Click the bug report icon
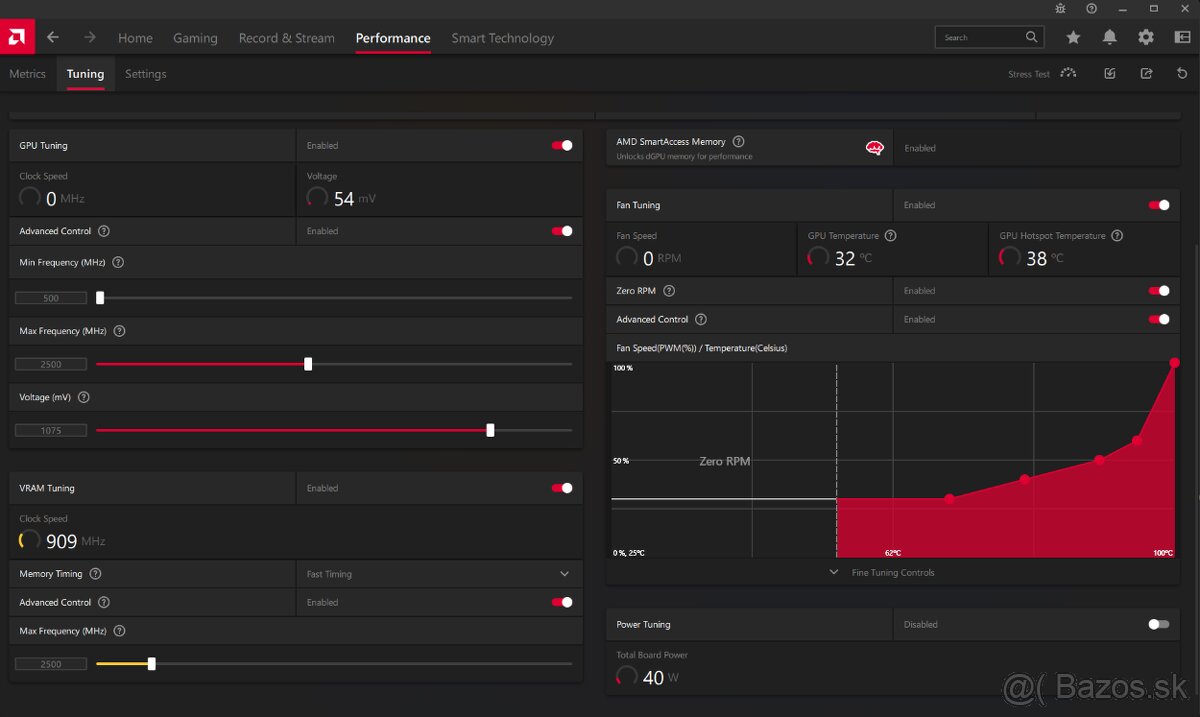 1061,9
